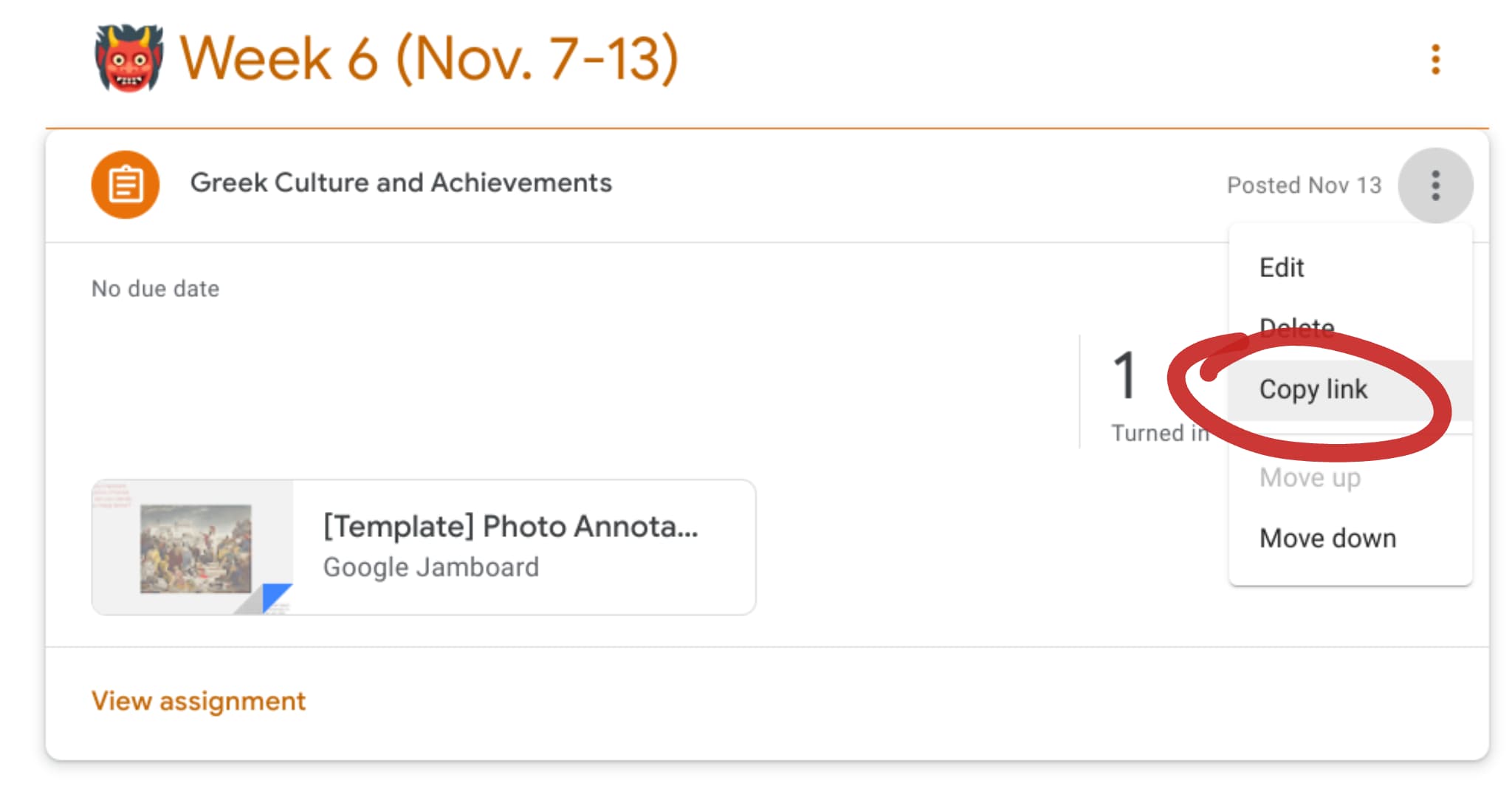Open the Jamboard attachment thumbnail image

point(193,547)
